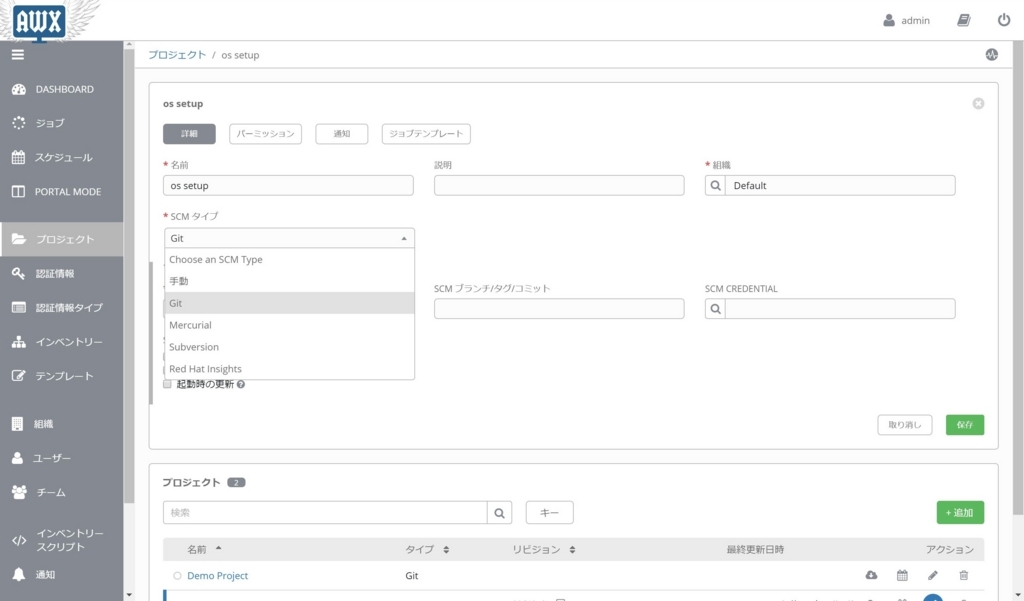Toggle the hamburger sidebar menu

click(18, 55)
